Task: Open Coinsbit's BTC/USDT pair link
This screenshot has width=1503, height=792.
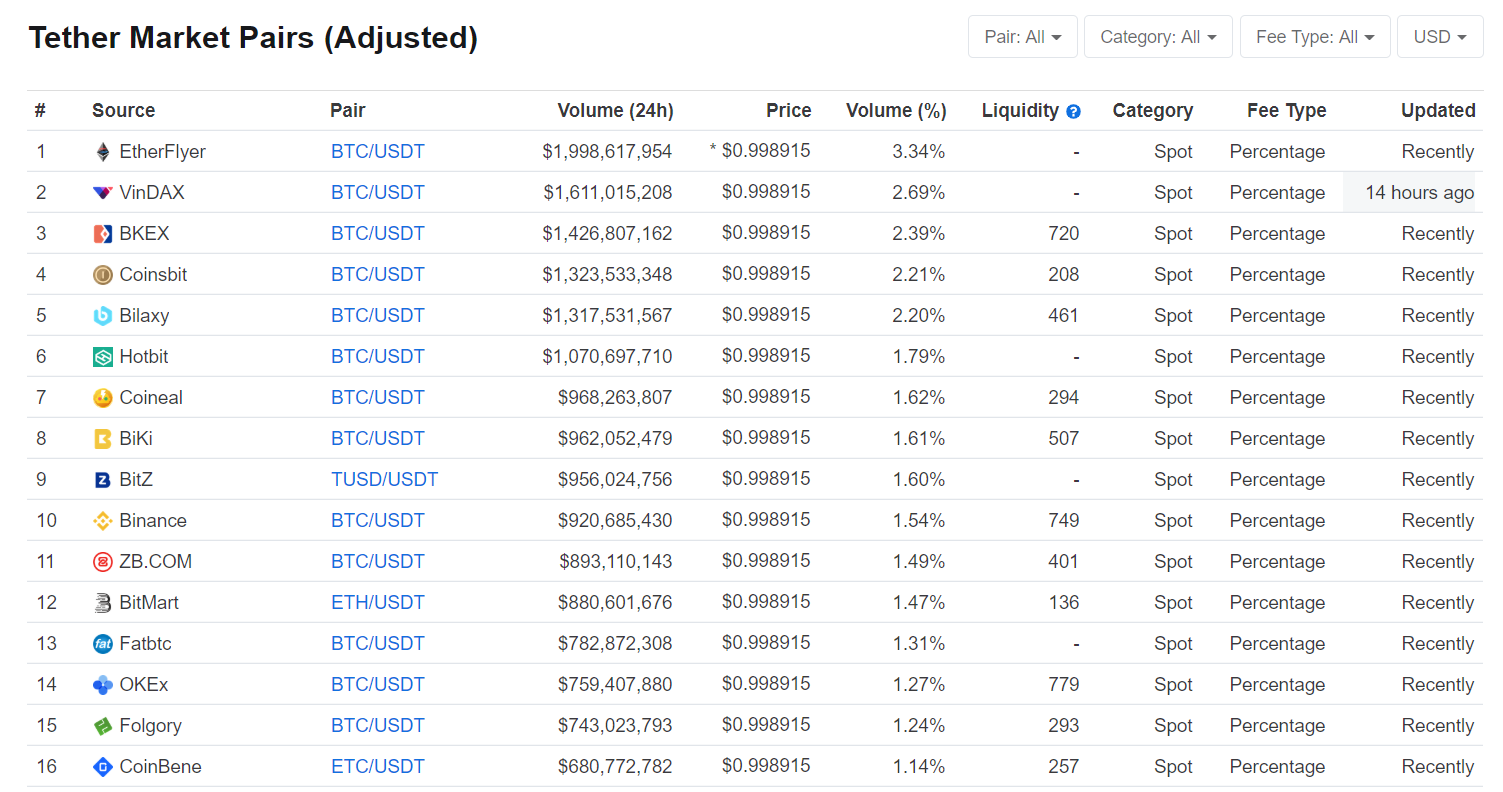Action: (x=378, y=275)
